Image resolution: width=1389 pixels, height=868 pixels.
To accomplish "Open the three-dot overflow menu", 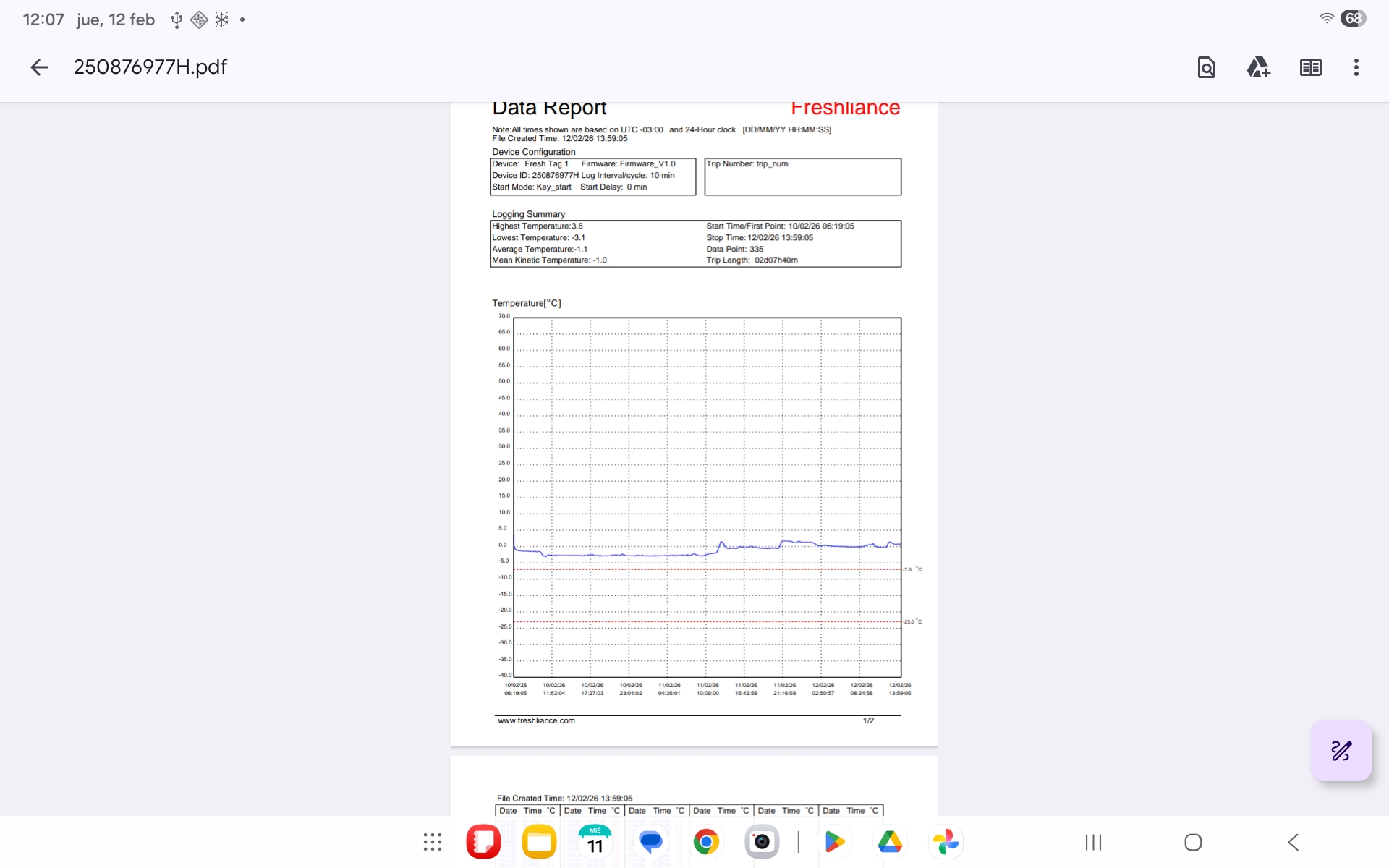I will click(1356, 67).
